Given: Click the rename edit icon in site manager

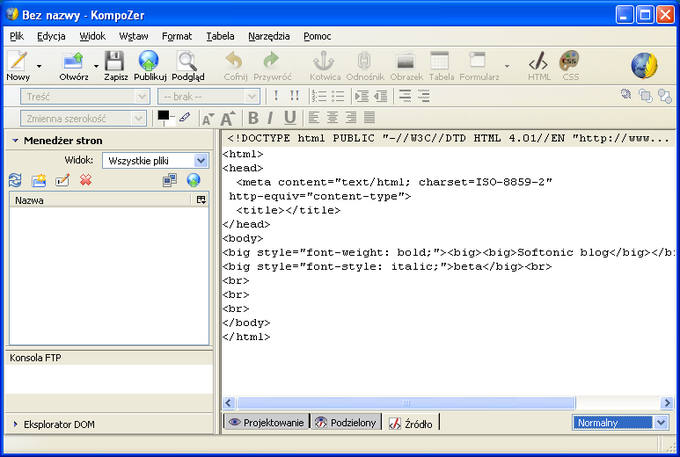Looking at the screenshot, I should [62, 180].
